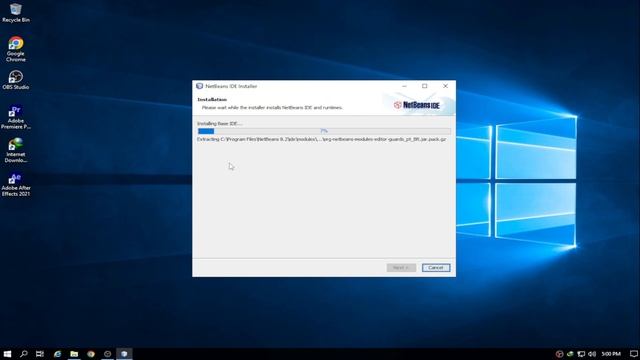Click the "Extracting C:\Program Files" path line
This screenshot has width=640, height=360.
click(x=322, y=140)
